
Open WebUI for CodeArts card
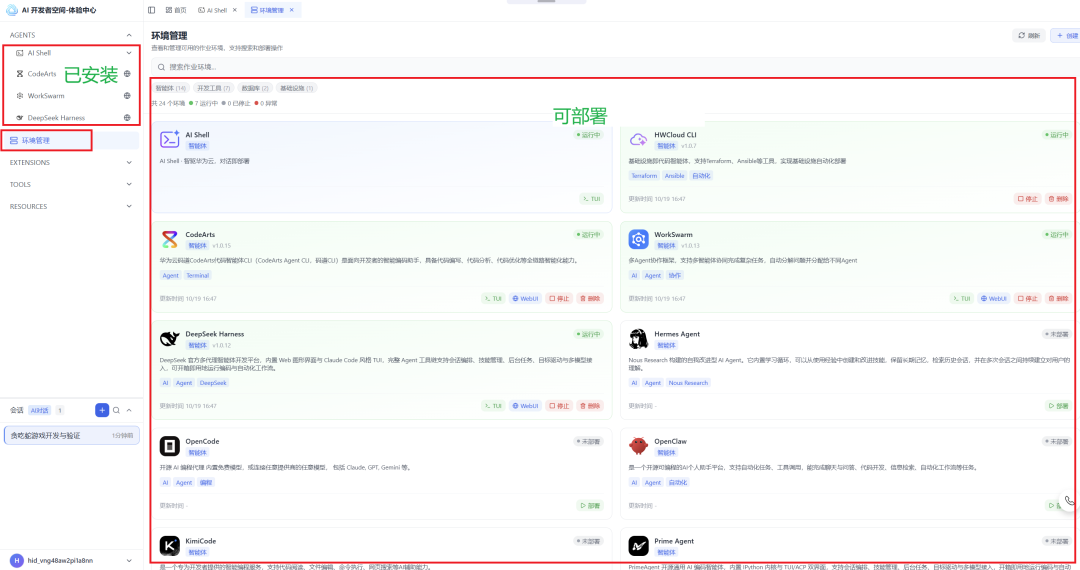[525, 299]
